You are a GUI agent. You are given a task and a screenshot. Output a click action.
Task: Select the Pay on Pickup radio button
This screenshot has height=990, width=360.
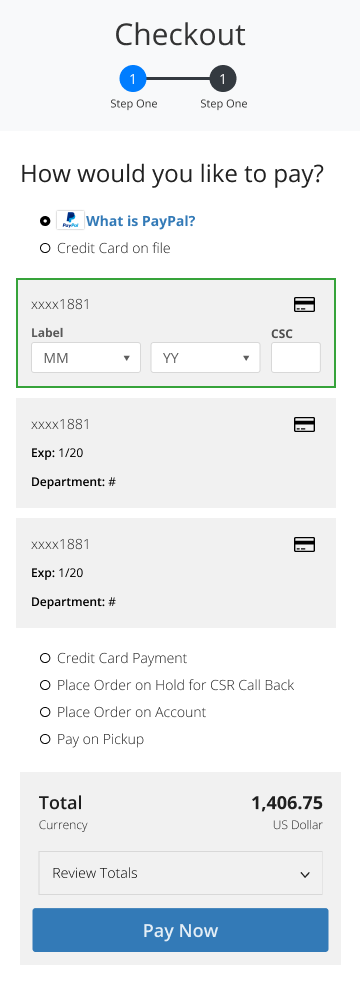click(45, 739)
